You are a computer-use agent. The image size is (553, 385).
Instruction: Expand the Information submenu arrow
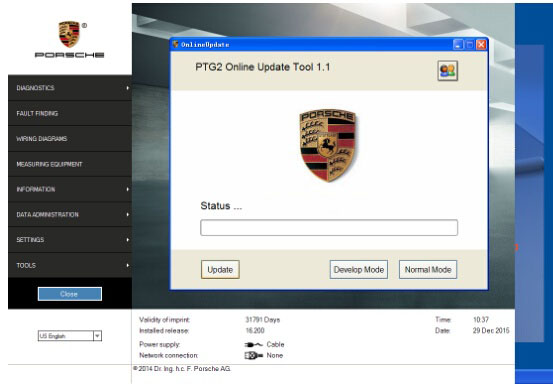pyautogui.click(x=128, y=189)
